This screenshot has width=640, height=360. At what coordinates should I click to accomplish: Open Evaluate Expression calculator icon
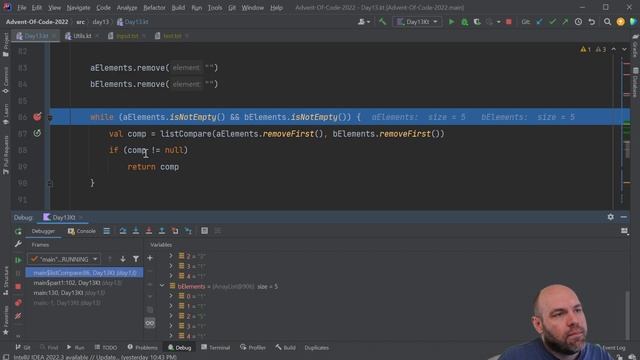tap(204, 231)
